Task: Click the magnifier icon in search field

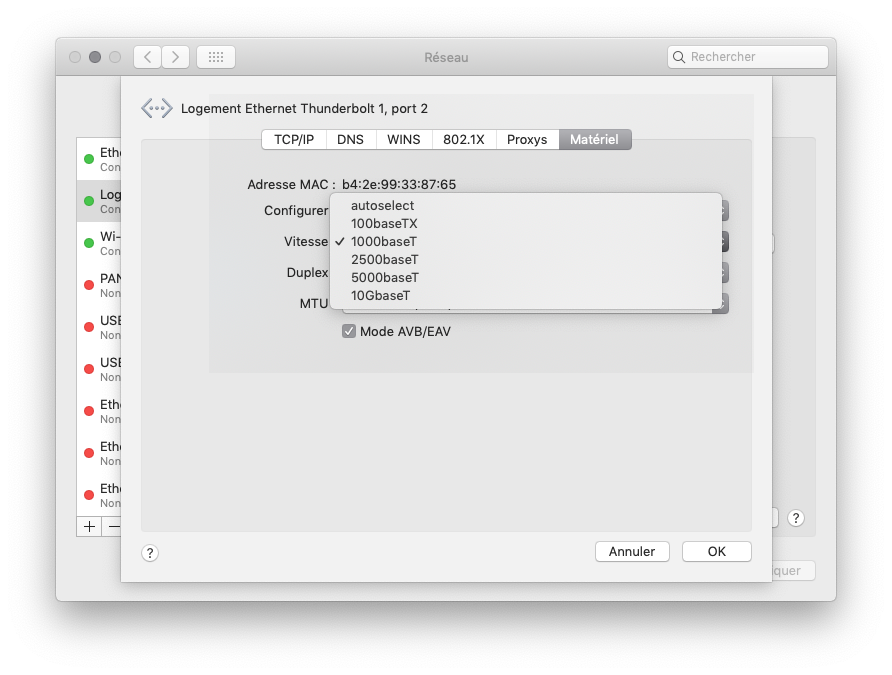Action: (679, 57)
